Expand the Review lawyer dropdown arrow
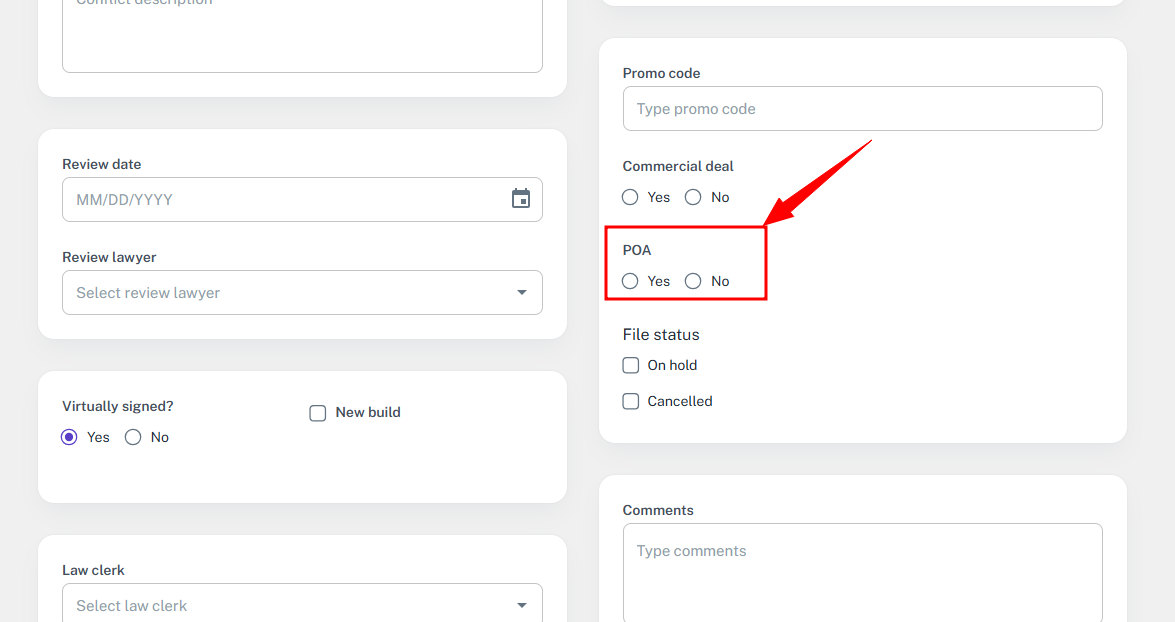Screen dimensions: 1175x622 pyautogui.click(x=522, y=292)
